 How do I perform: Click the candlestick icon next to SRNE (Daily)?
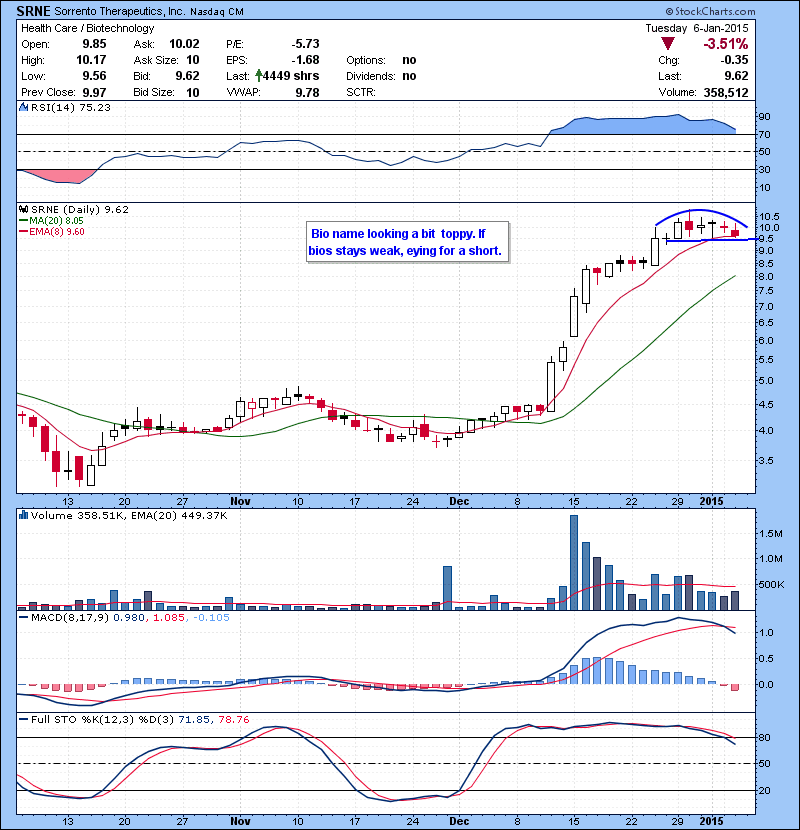tap(23, 210)
